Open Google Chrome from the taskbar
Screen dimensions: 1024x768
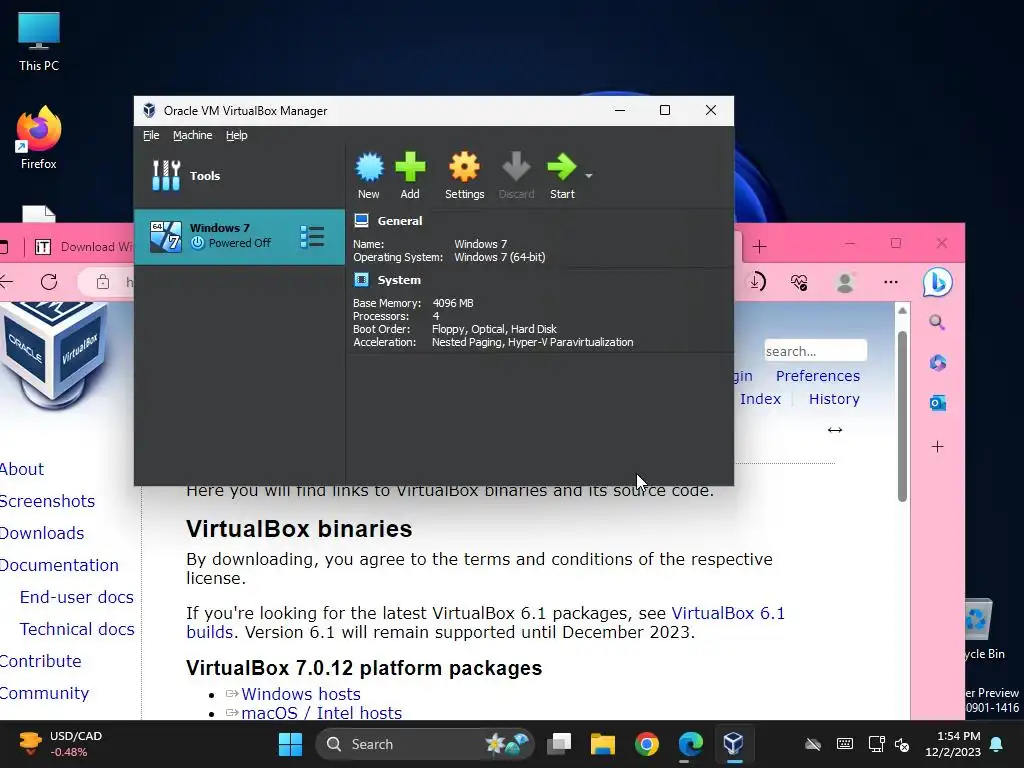647,744
